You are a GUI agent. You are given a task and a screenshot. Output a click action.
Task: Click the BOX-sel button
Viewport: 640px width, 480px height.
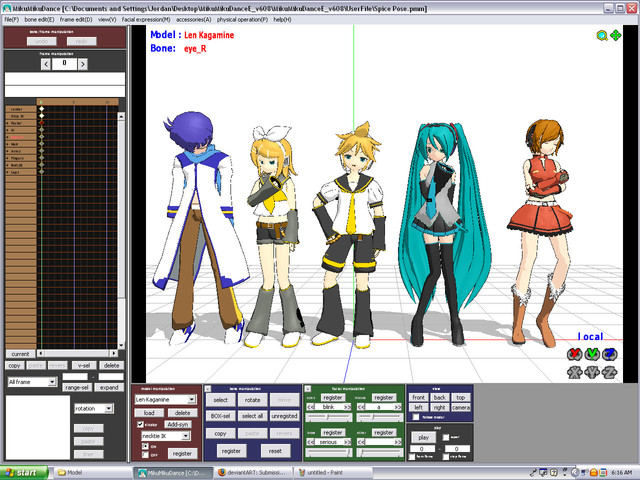220,416
